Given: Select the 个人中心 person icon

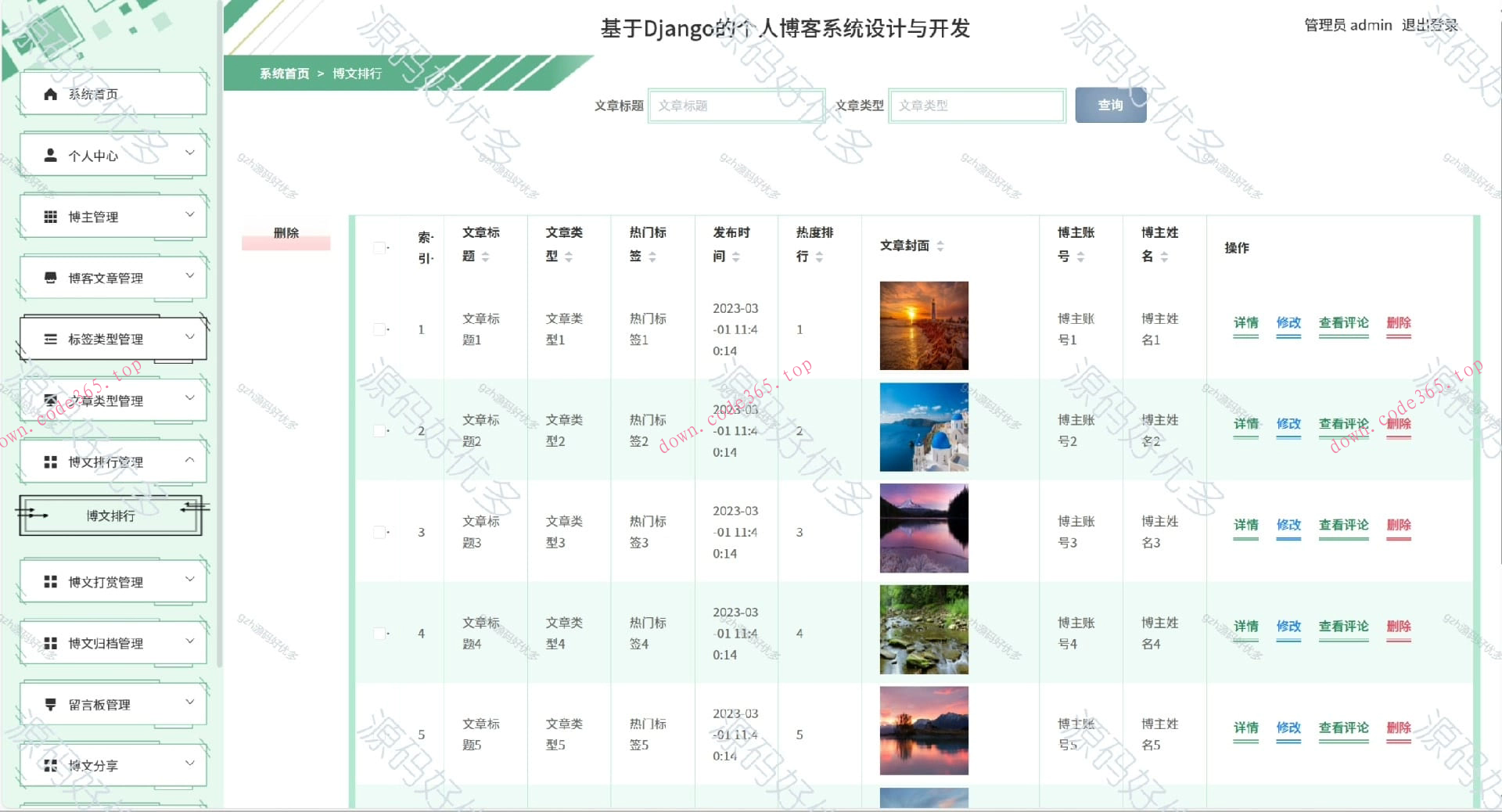Looking at the screenshot, I should (x=49, y=154).
